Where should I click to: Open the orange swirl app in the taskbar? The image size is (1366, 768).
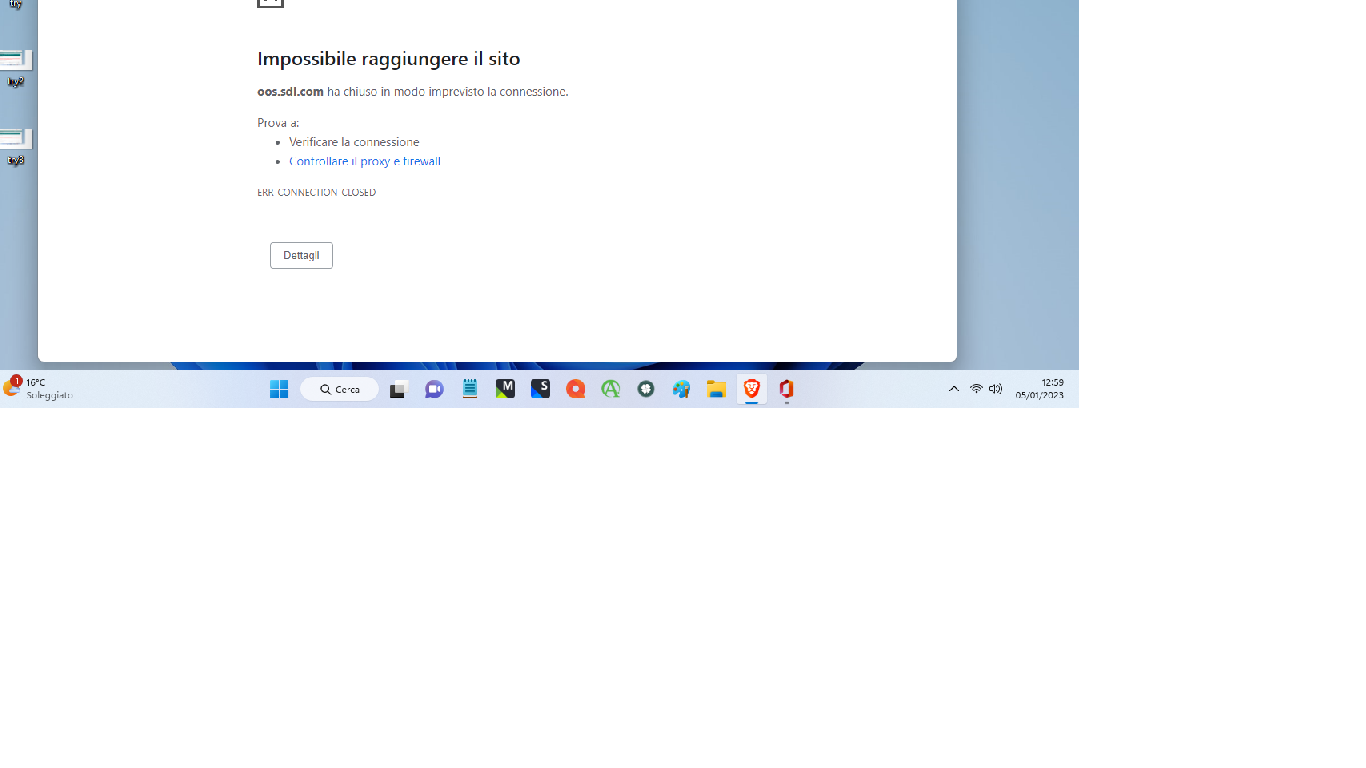coord(575,389)
